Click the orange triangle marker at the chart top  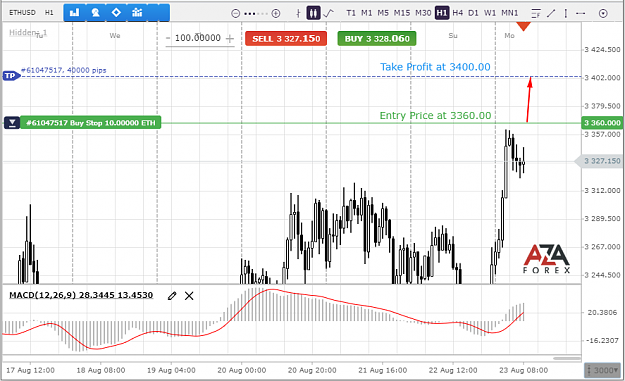click(x=523, y=26)
